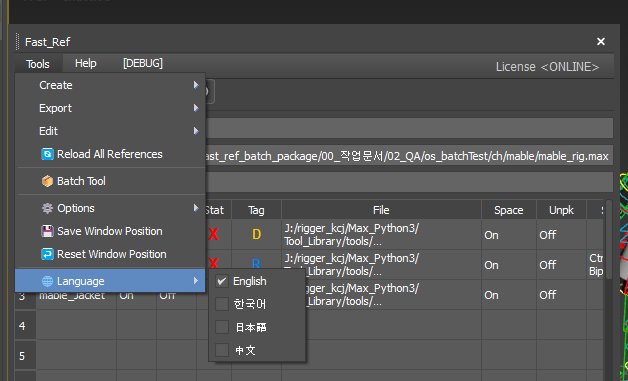Click the table's vertical scrollbar
This screenshot has height=381, width=628.
pos(609,240)
